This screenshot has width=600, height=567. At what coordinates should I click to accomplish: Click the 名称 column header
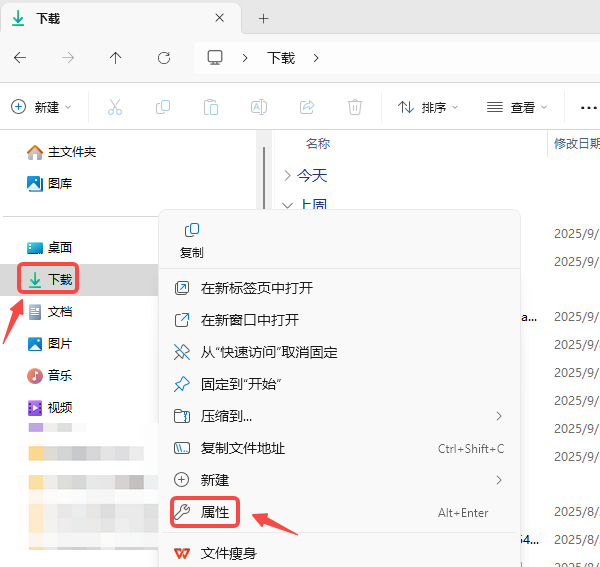[x=318, y=144]
